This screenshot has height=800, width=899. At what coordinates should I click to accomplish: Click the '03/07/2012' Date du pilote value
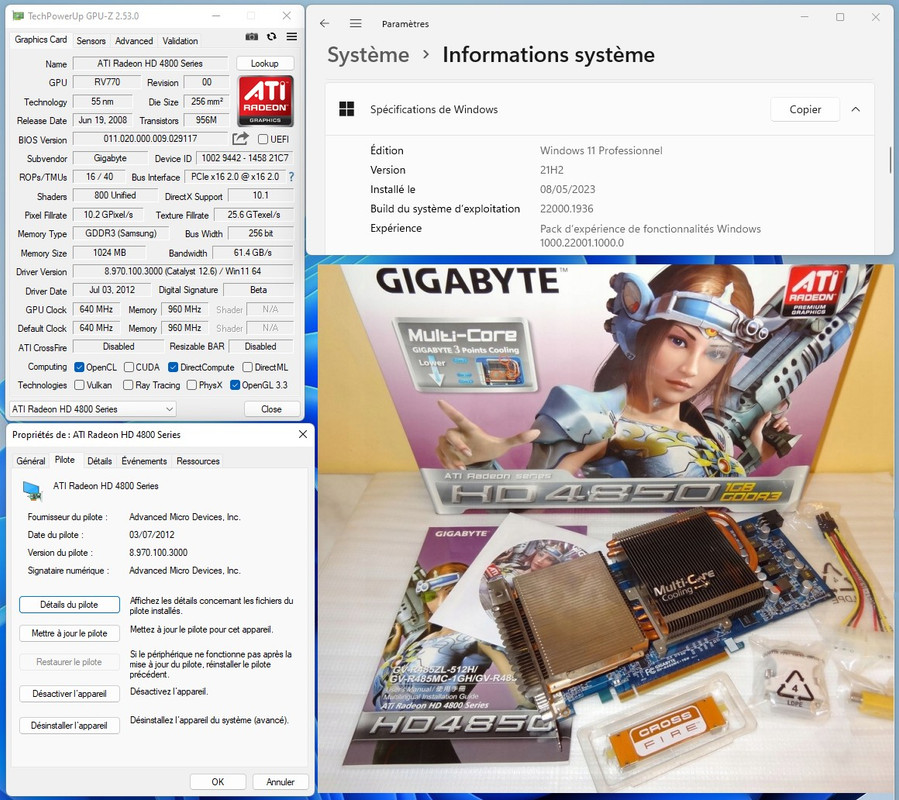[152, 534]
